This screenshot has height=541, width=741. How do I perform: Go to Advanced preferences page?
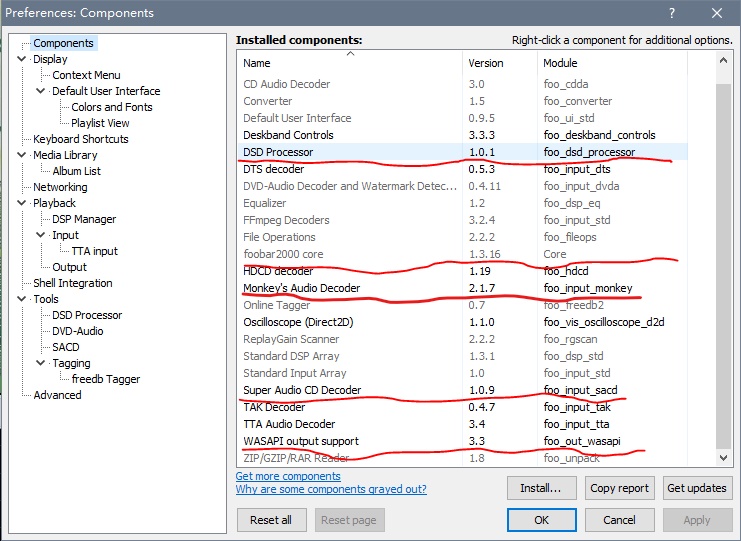[x=57, y=395]
